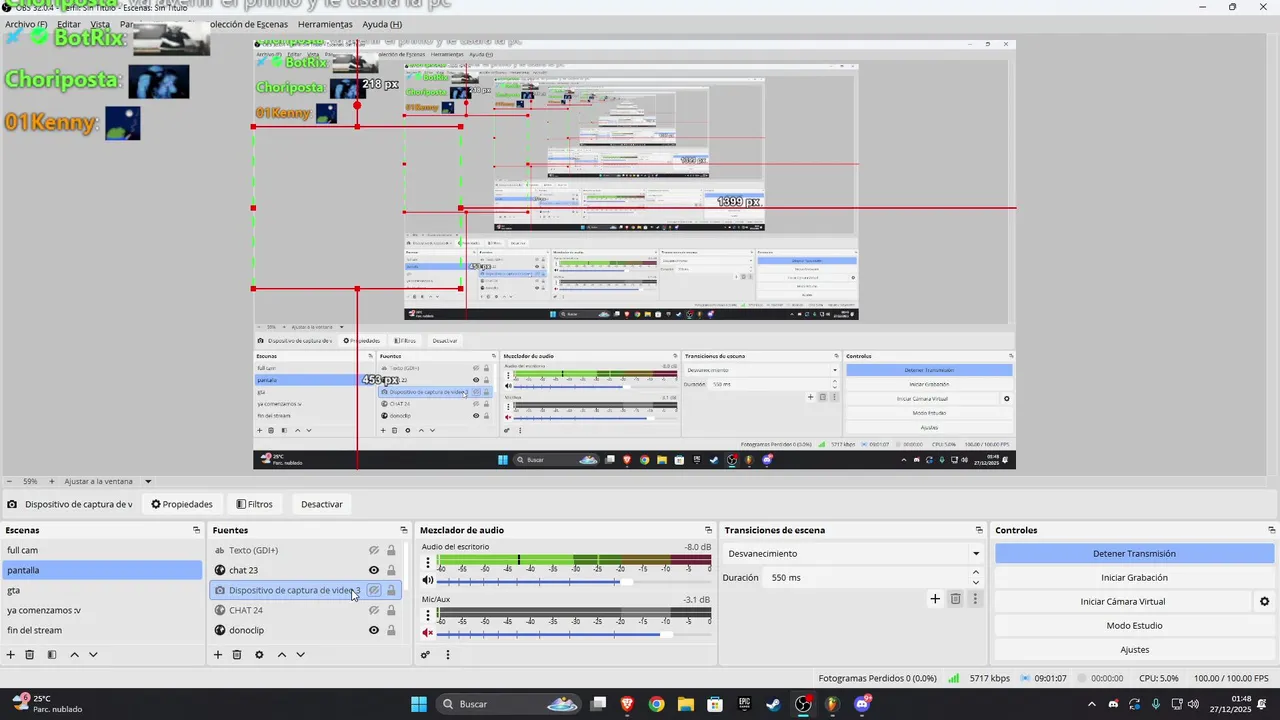Open Discord from the taskbar
Screen dimensions: 1280x720
click(x=863, y=704)
